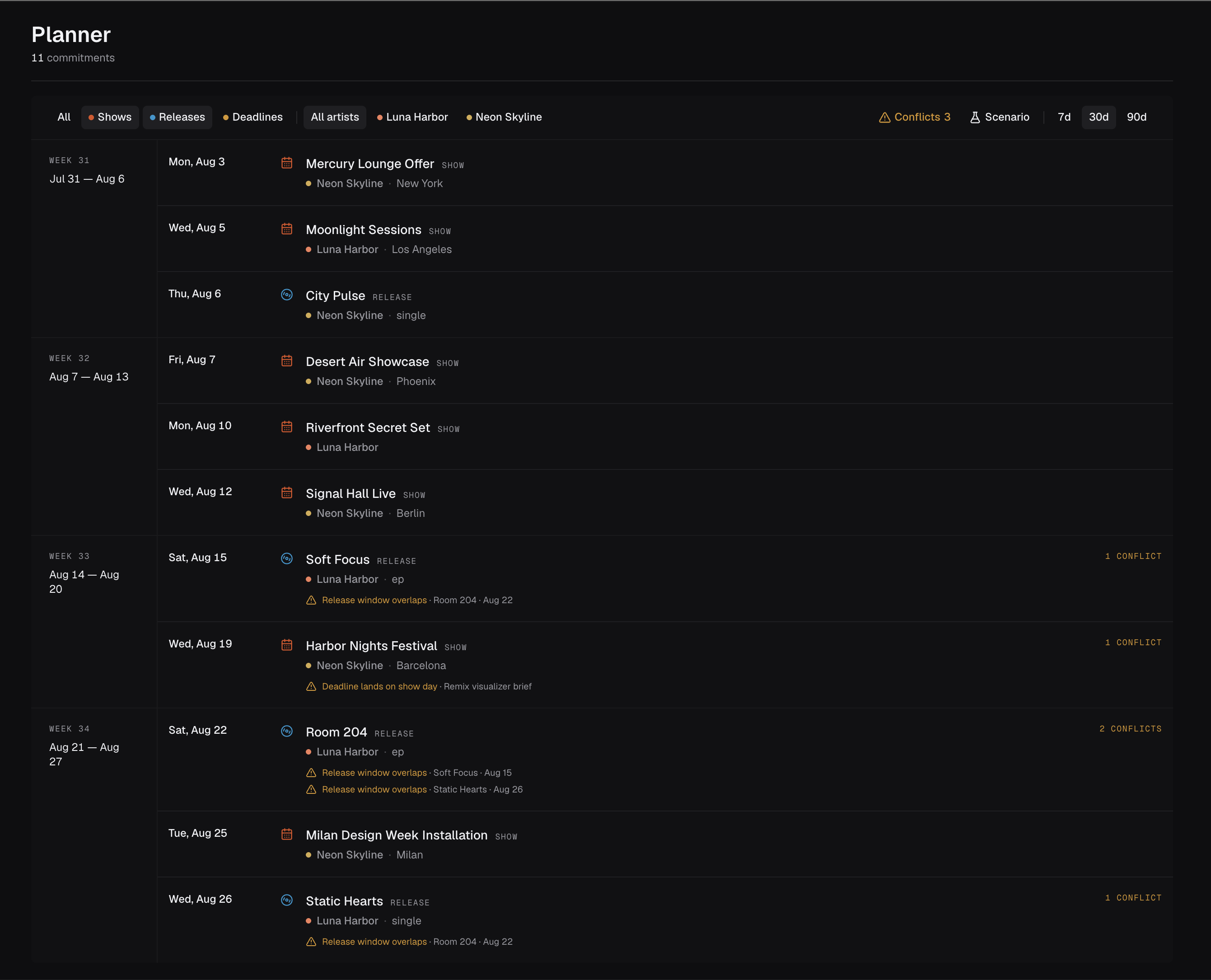Click WEEK 34 header
The width and height of the screenshot is (1211, 980).
(x=70, y=729)
